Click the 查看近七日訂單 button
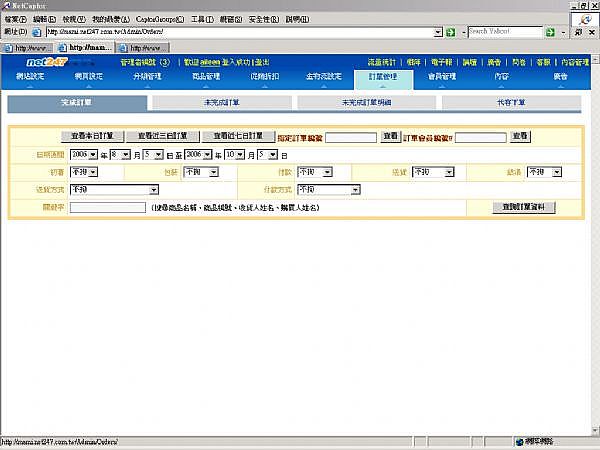Image resolution: width=600 pixels, height=450 pixels. point(237,136)
